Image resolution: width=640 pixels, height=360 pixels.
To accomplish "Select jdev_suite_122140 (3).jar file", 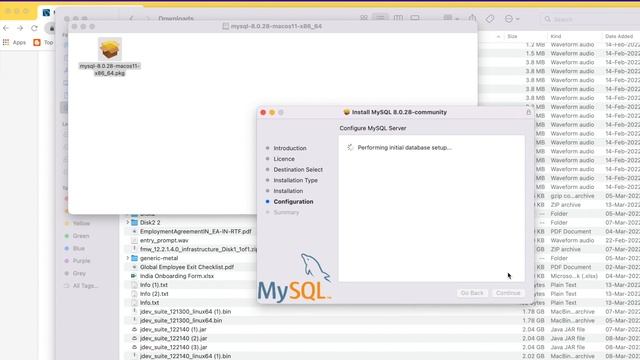I will [173, 347].
